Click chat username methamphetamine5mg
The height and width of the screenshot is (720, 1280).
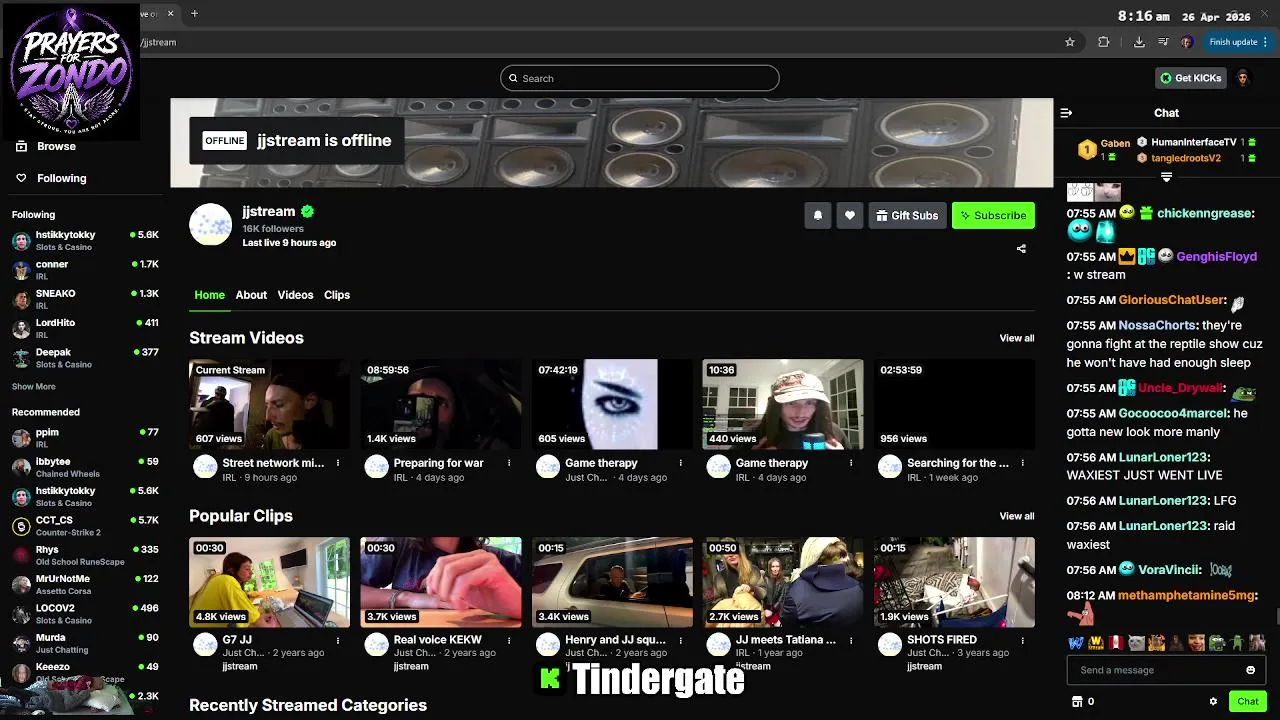point(1186,595)
